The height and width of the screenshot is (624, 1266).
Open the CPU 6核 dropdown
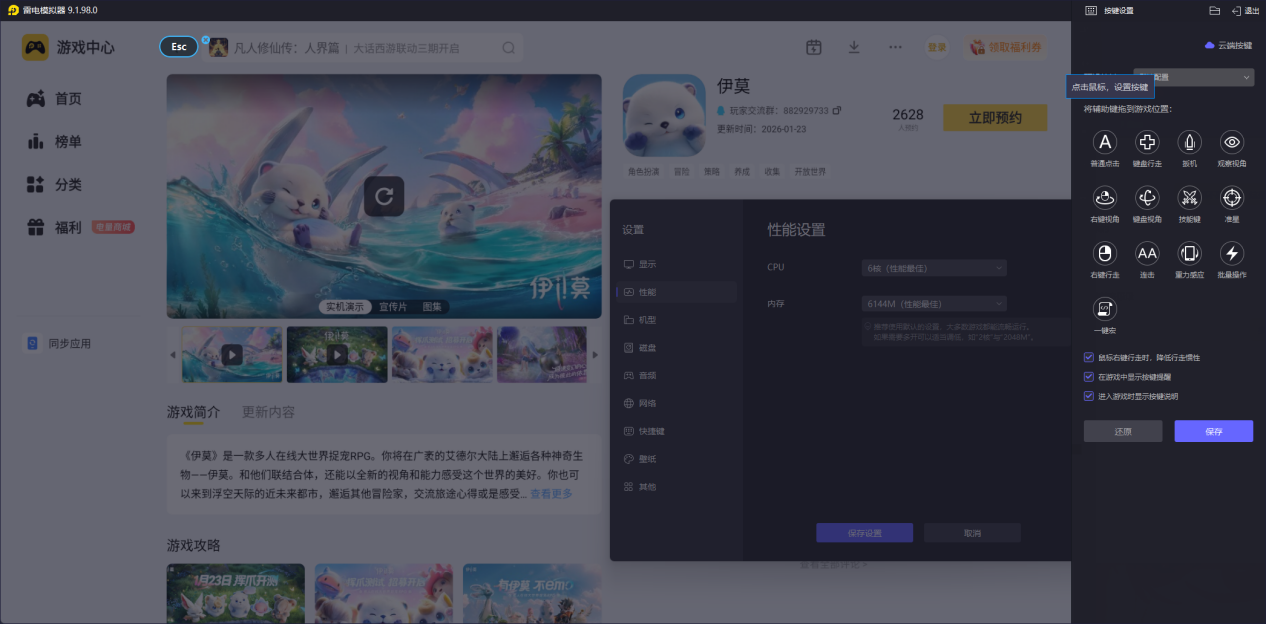[x=934, y=268]
